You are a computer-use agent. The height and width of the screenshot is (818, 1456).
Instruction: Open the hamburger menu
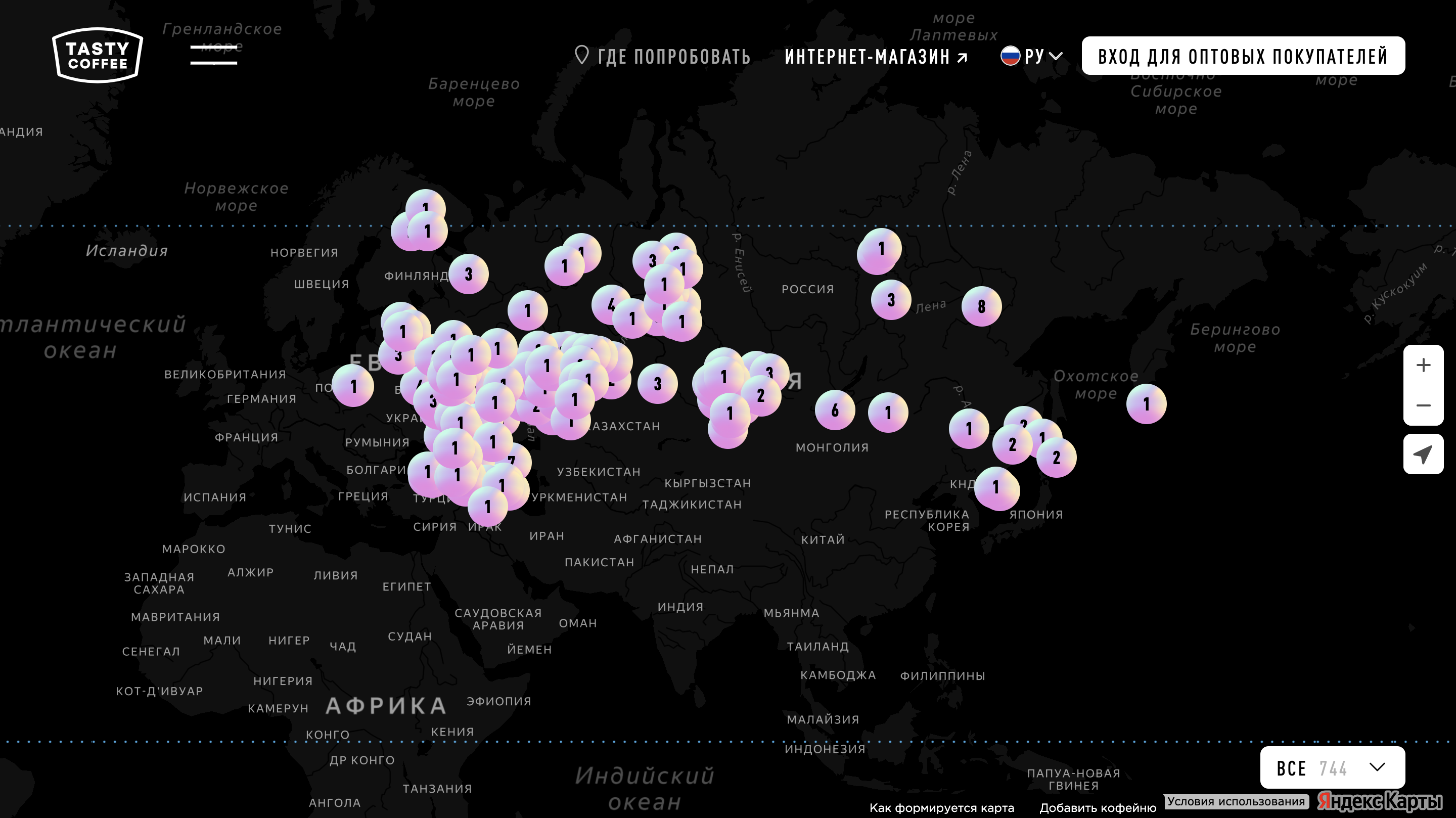pos(214,56)
